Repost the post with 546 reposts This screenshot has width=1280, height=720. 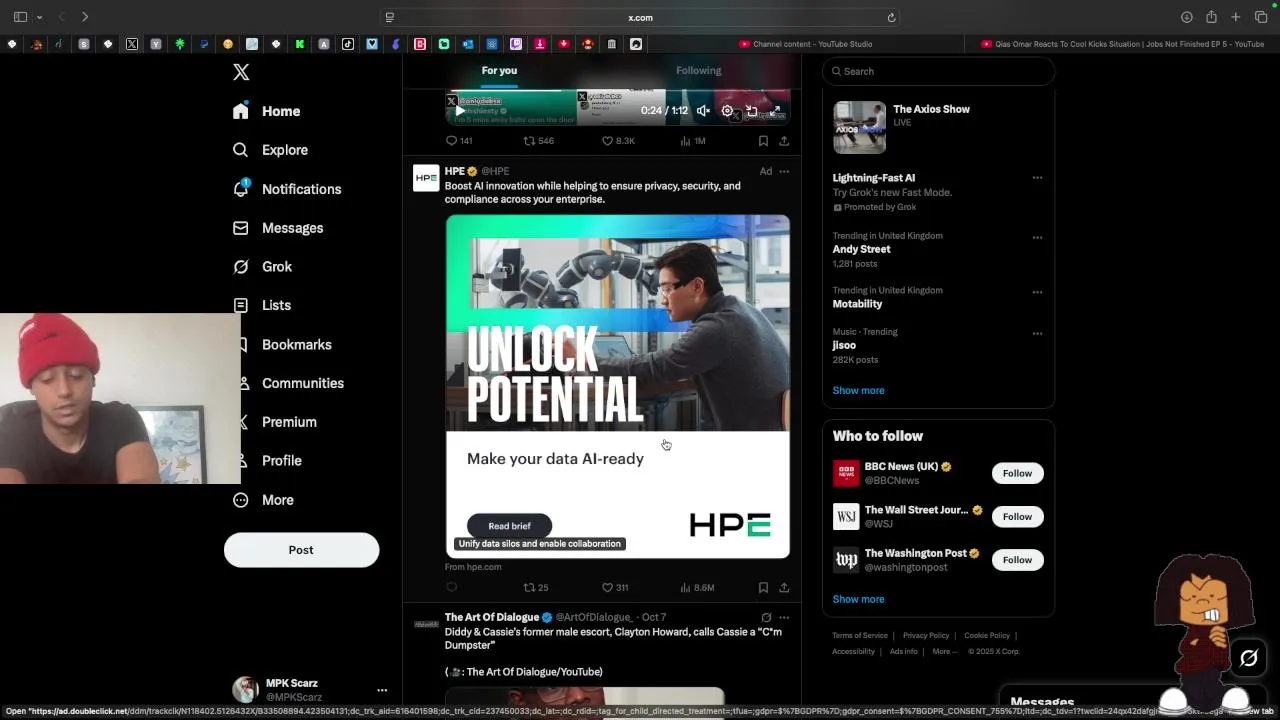click(539, 141)
